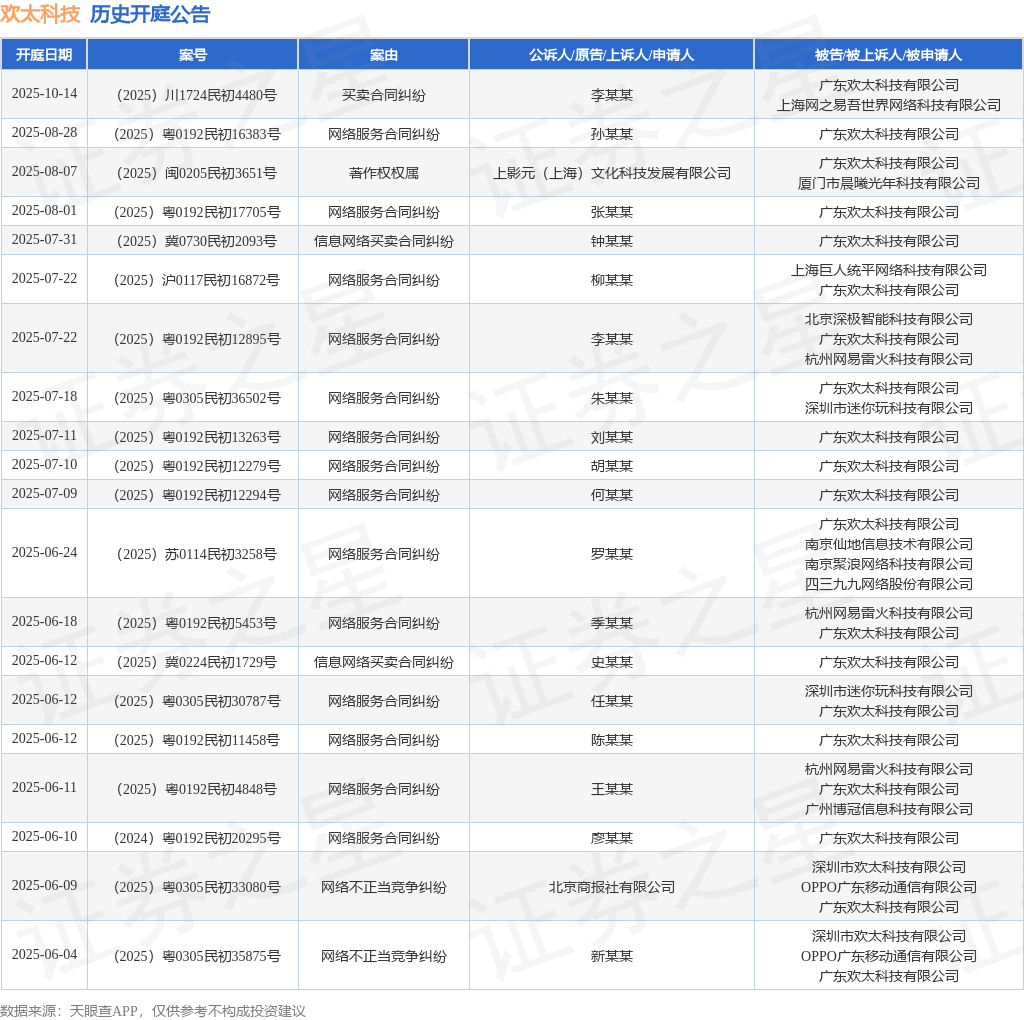Select case number 粤0305民初30787号
The width and height of the screenshot is (1024, 1020).
pos(197,701)
